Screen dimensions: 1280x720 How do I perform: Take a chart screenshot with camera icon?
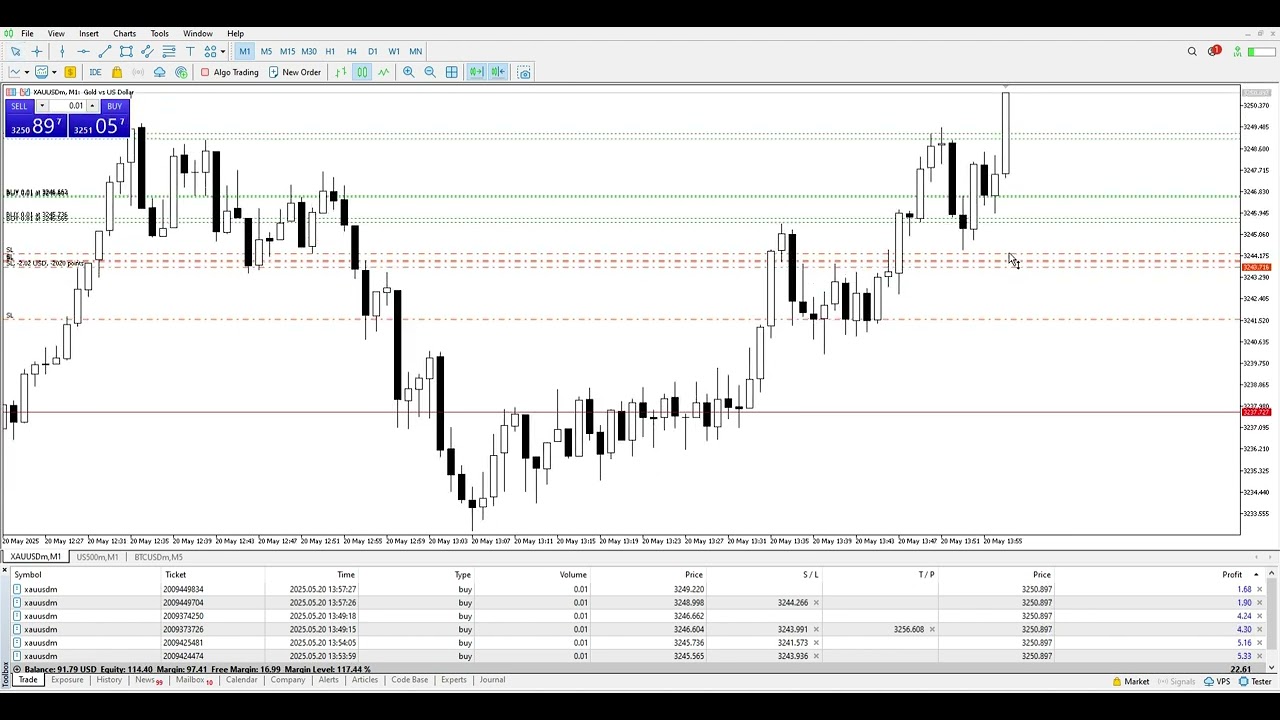click(524, 72)
